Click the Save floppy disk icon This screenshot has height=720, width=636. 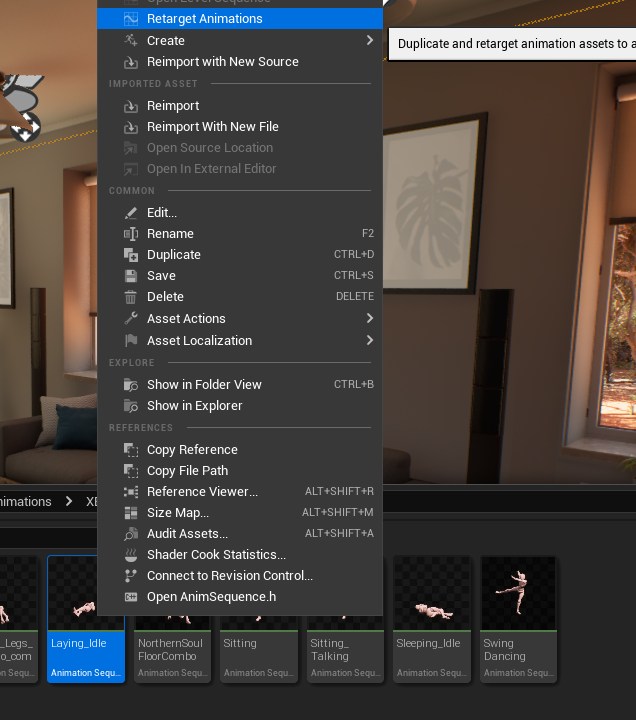click(x=131, y=276)
